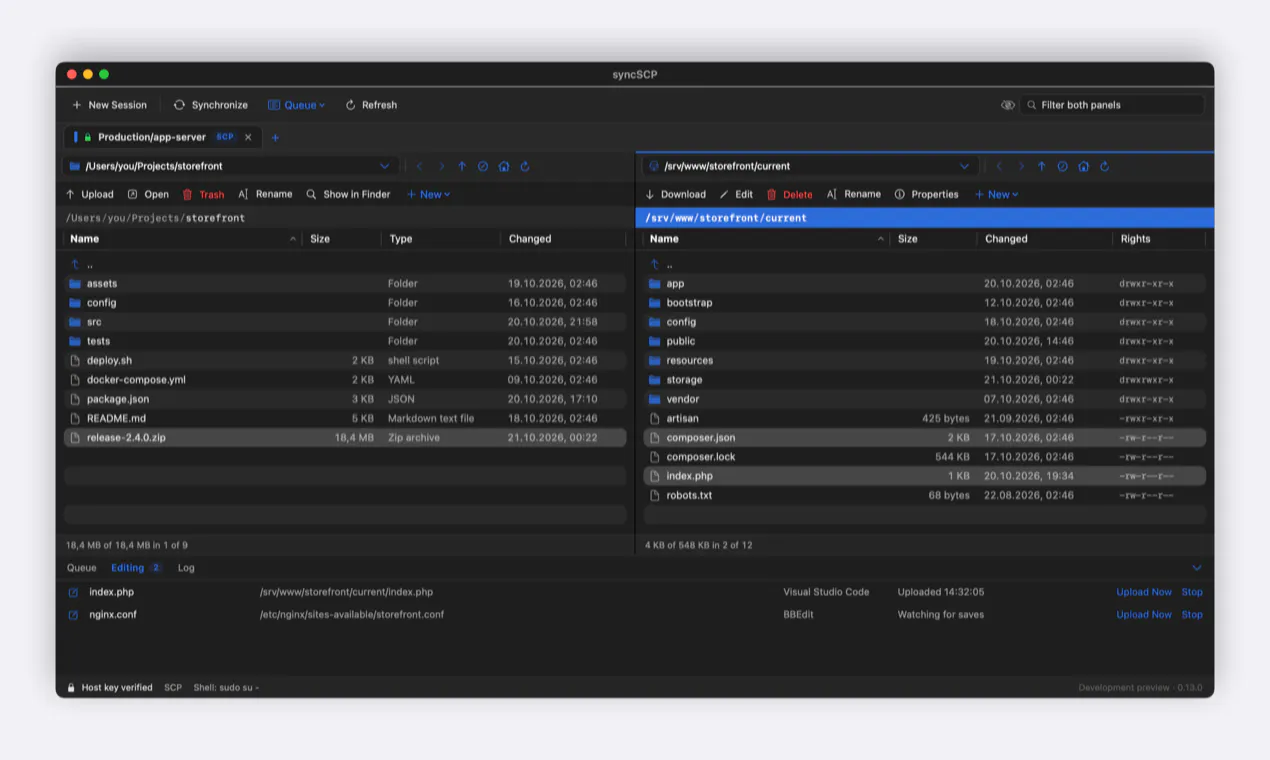Open Properties for the remote selection
The image size is (1270, 760).
coord(926,194)
